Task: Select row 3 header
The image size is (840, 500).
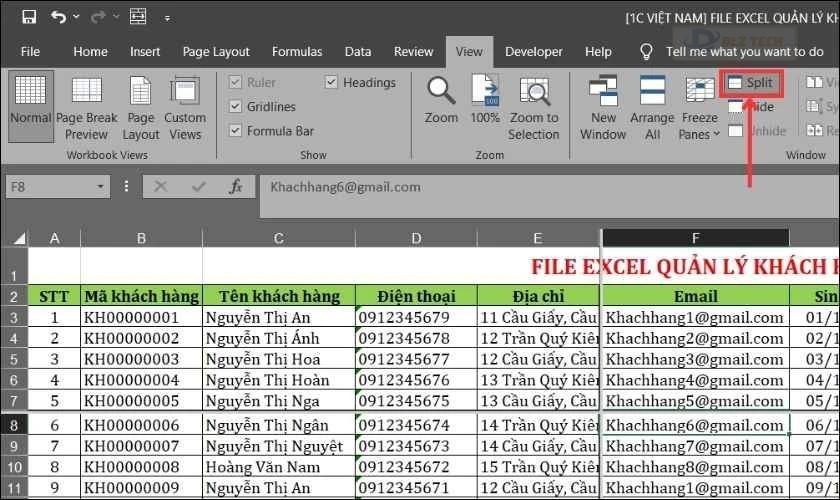Action: [x=14, y=317]
